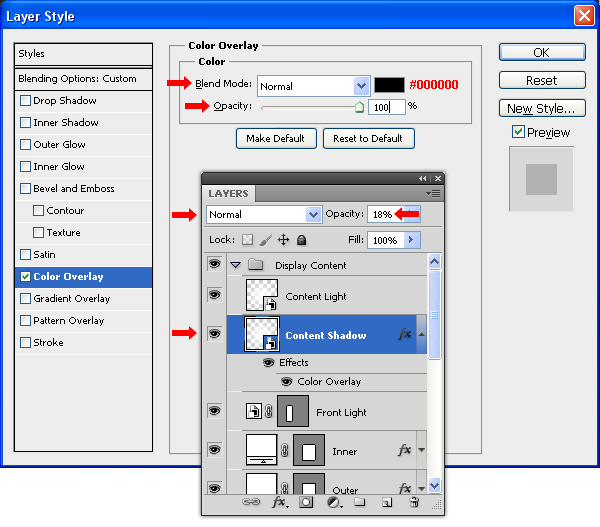Image resolution: width=600 pixels, height=527 pixels.
Task: Click the add layer mask icon
Action: click(307, 503)
